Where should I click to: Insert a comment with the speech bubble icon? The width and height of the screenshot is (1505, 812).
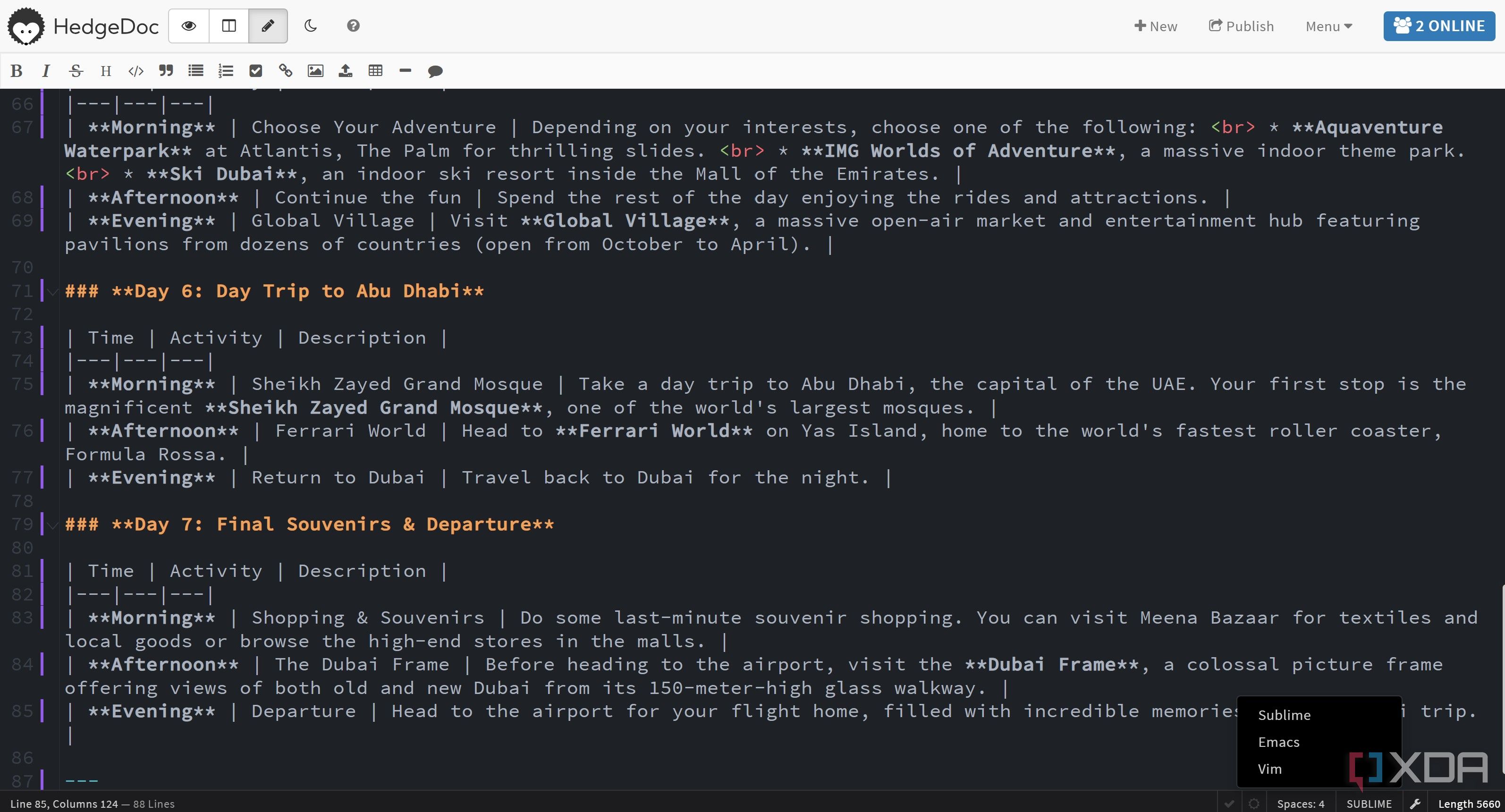435,71
